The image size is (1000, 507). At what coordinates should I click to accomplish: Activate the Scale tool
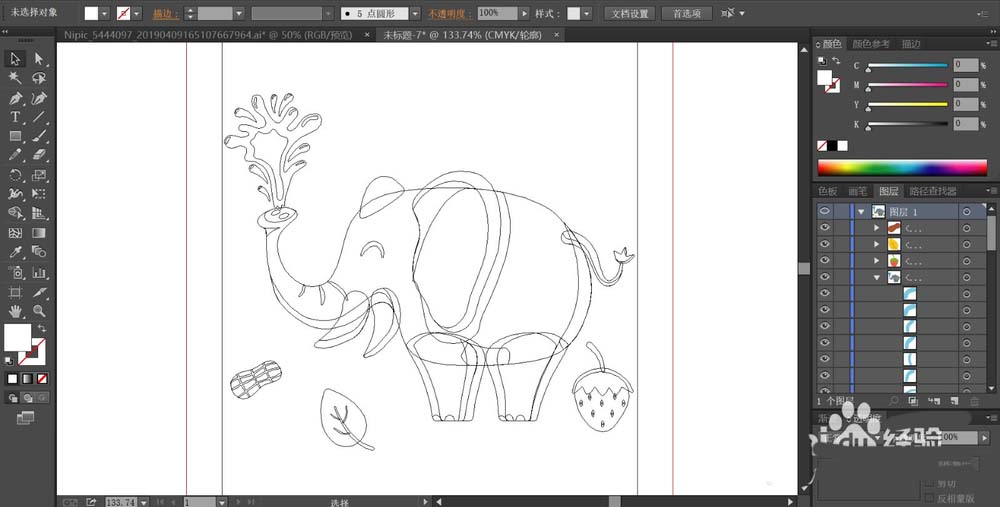click(x=39, y=175)
